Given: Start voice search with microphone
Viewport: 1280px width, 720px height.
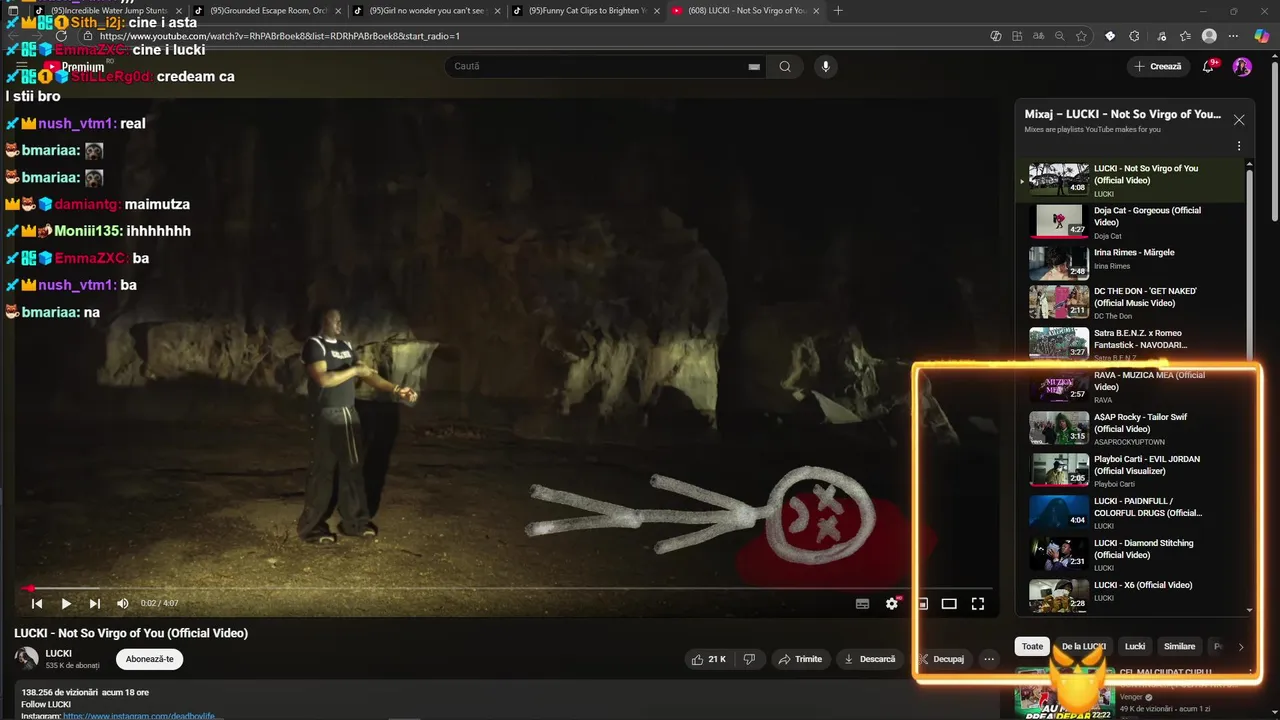Looking at the screenshot, I should (x=825, y=66).
